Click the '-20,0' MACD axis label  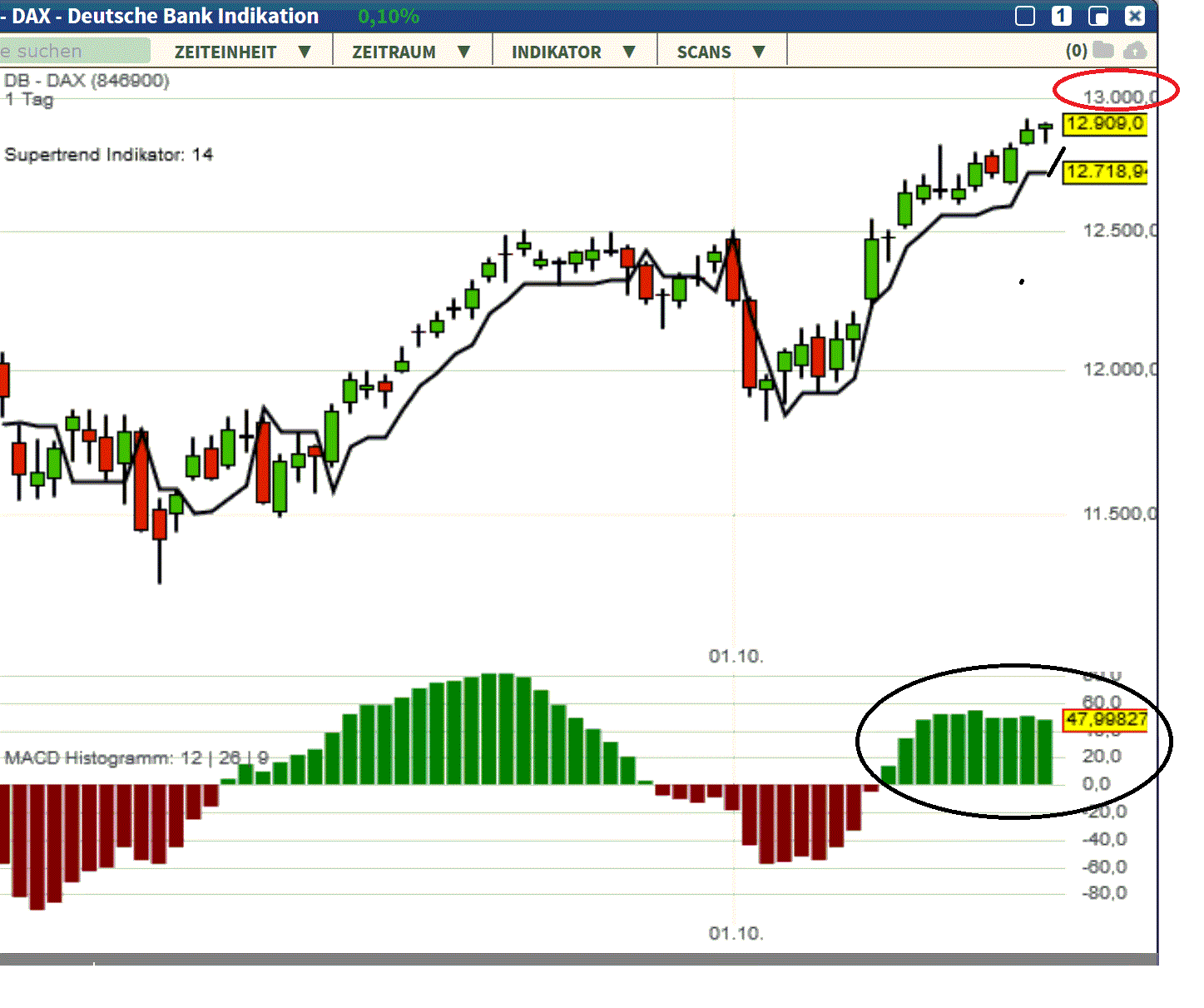click(1105, 812)
